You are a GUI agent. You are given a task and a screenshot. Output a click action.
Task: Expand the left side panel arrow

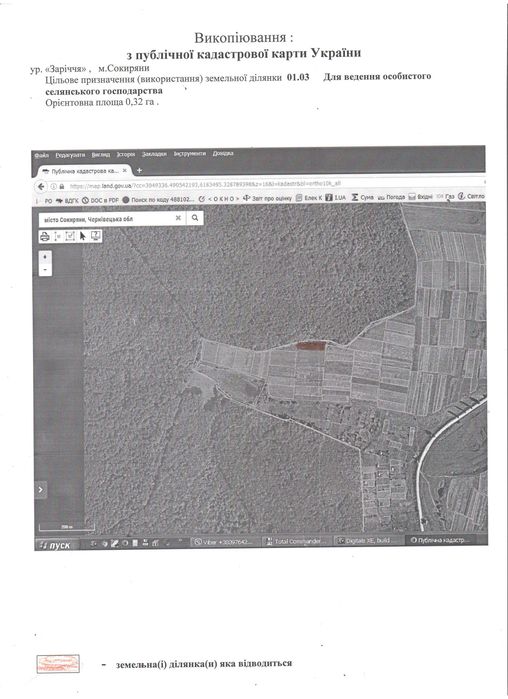pyautogui.click(x=40, y=489)
